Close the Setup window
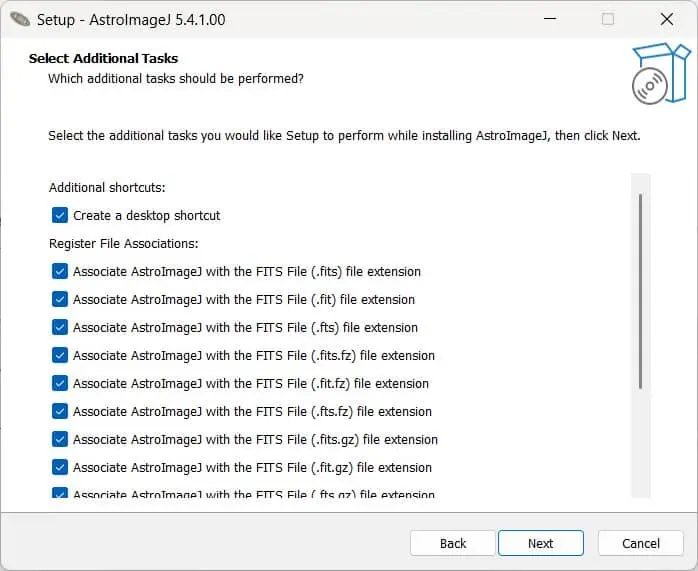 667,19
